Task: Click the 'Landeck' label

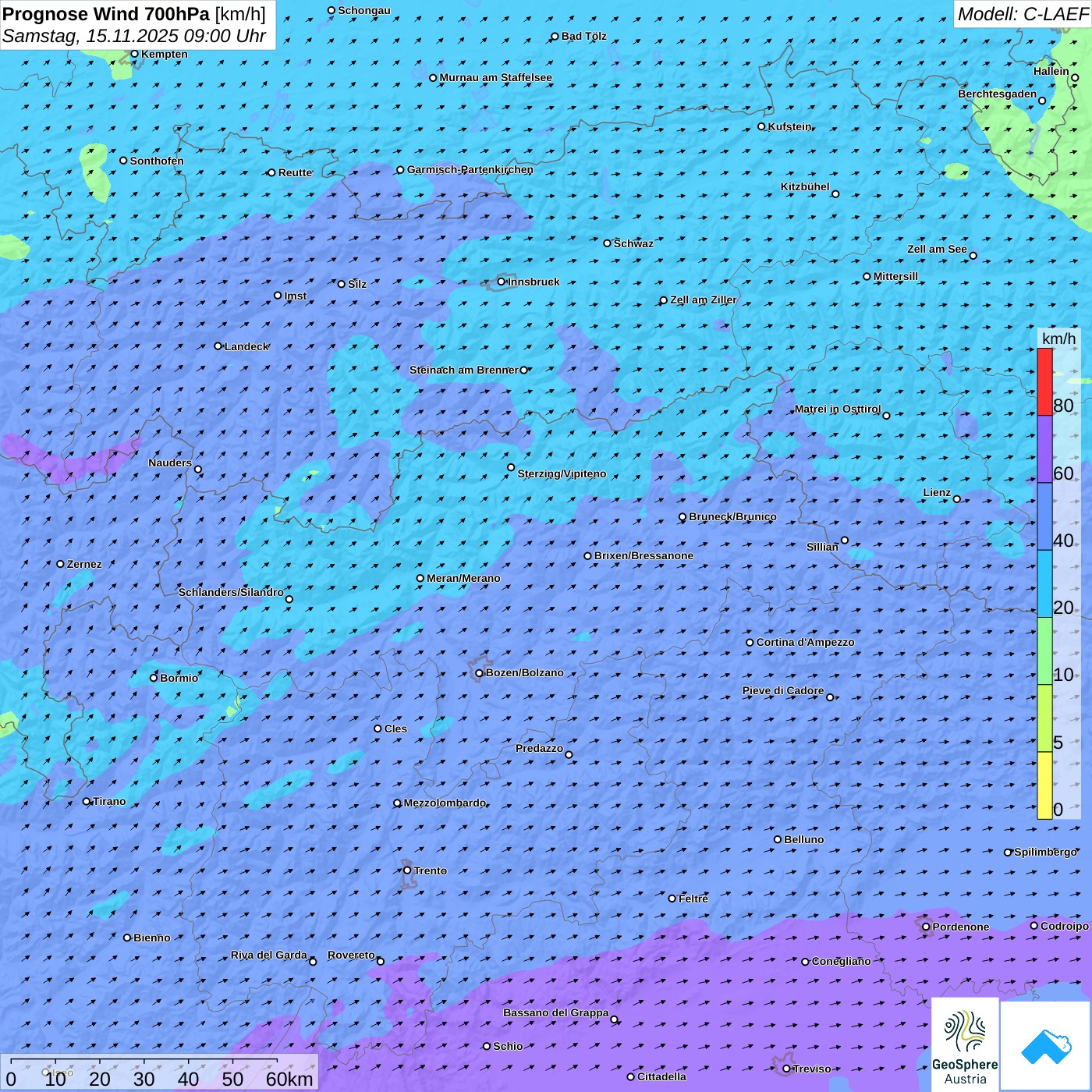Action: click(246, 346)
